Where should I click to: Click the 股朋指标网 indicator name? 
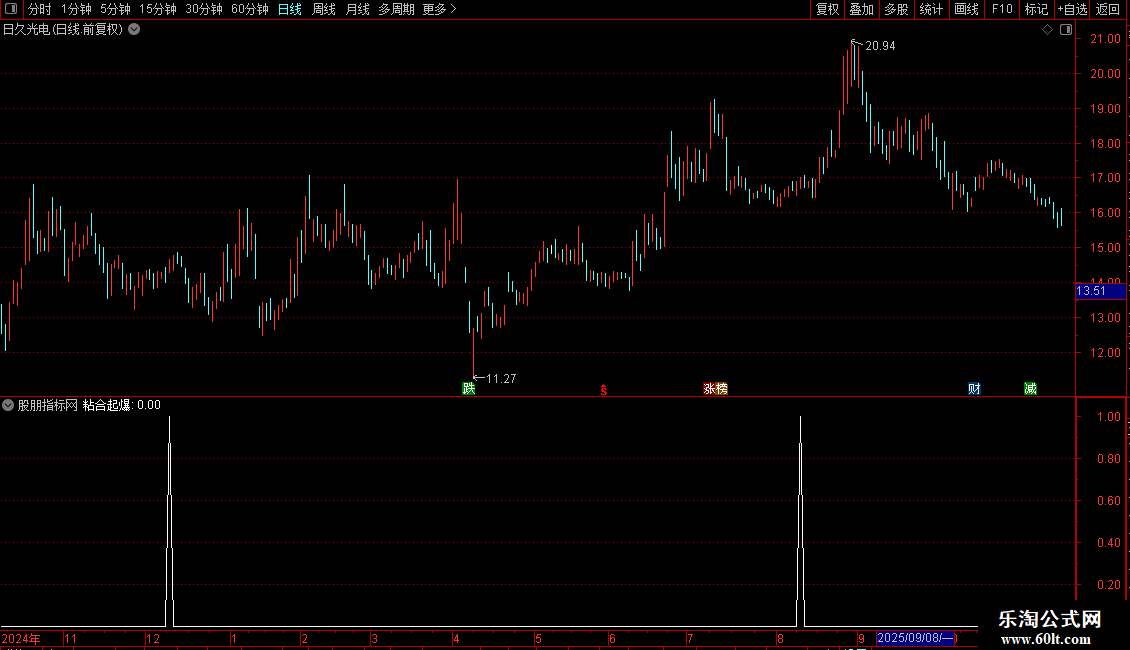point(48,405)
